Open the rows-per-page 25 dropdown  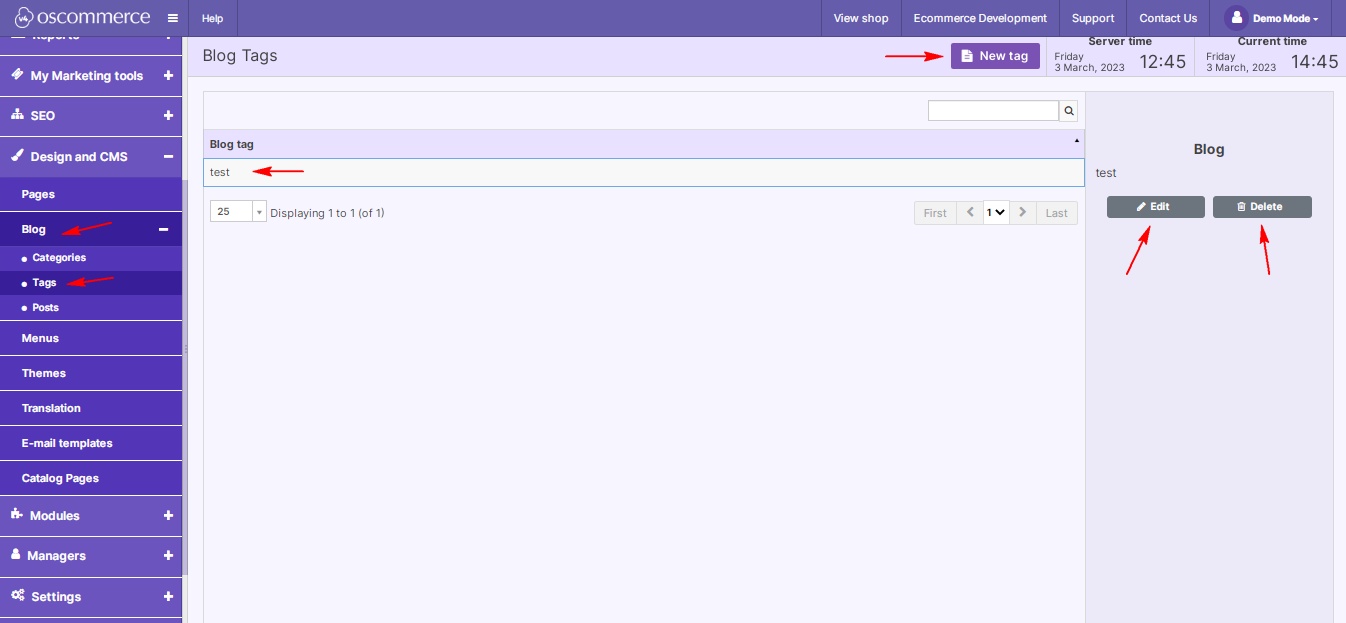click(238, 212)
